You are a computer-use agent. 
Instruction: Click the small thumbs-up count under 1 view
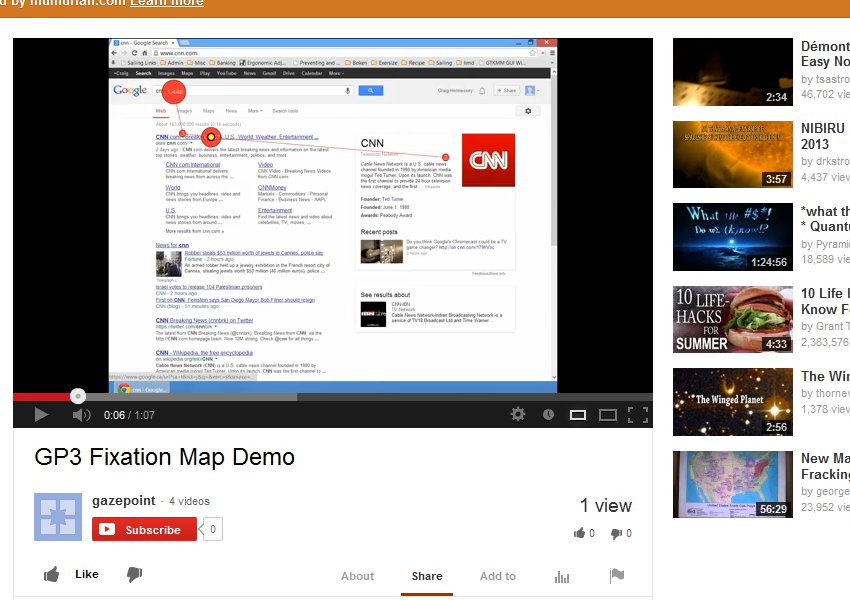[584, 533]
